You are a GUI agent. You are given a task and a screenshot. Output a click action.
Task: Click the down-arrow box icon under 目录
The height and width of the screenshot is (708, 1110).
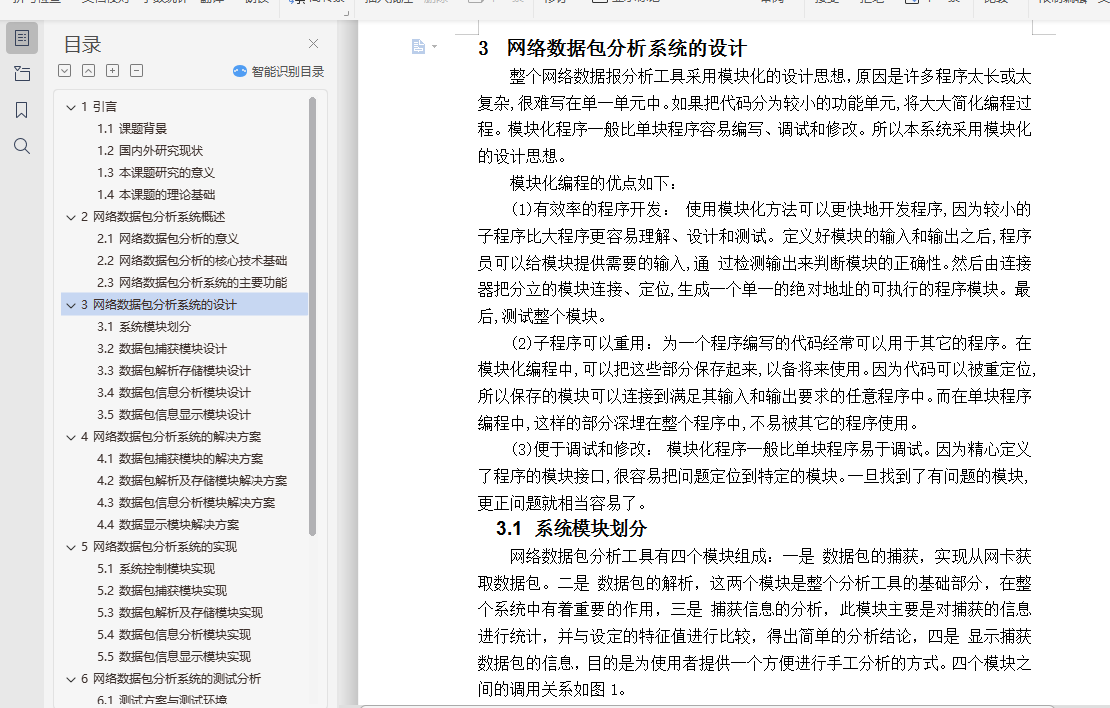pos(64,71)
